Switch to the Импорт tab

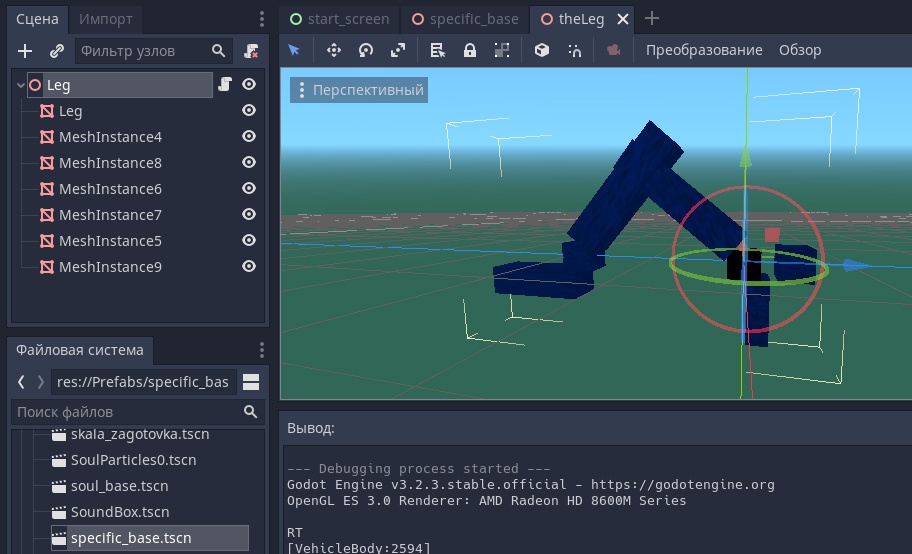click(x=105, y=19)
